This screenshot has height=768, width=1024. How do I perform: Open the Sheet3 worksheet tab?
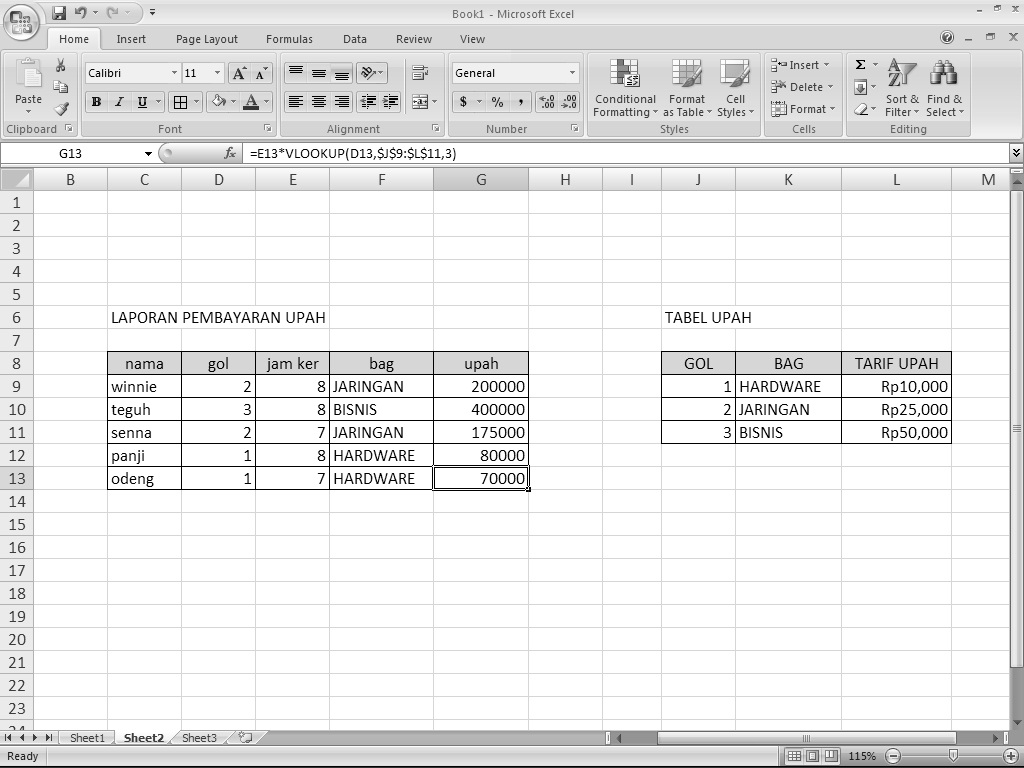tap(198, 738)
